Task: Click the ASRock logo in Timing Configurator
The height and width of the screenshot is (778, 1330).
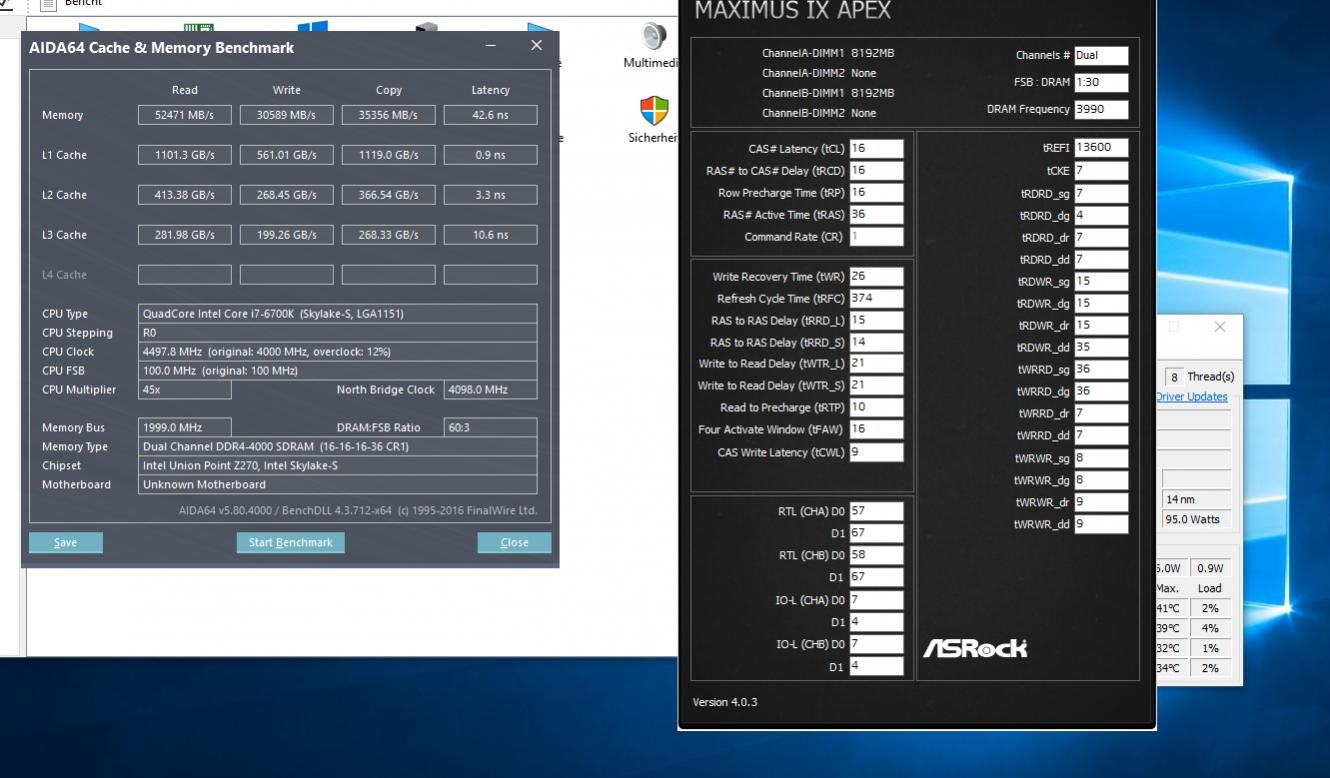Action: pos(976,648)
